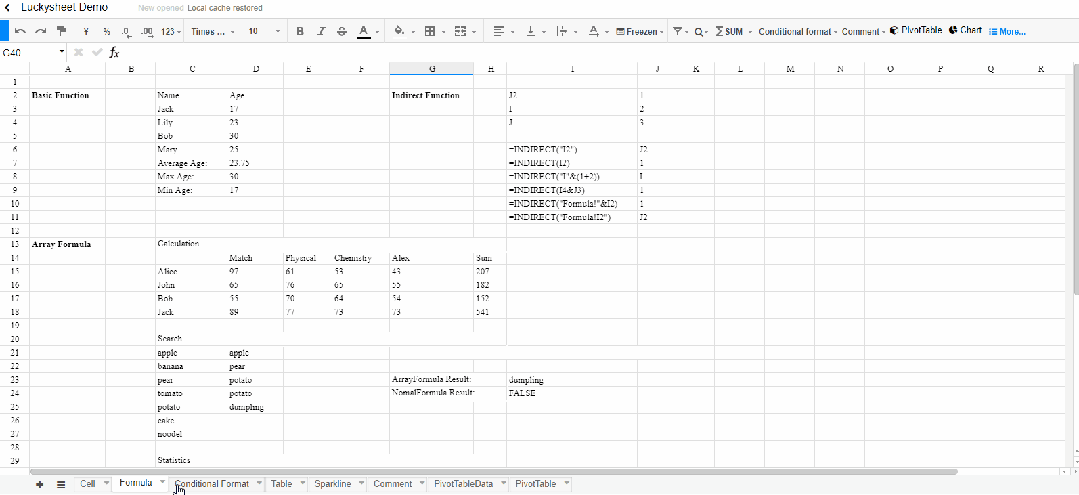Image resolution: width=1079 pixels, height=495 pixels.
Task: Click the cell name box C40
Action: pos(33,52)
